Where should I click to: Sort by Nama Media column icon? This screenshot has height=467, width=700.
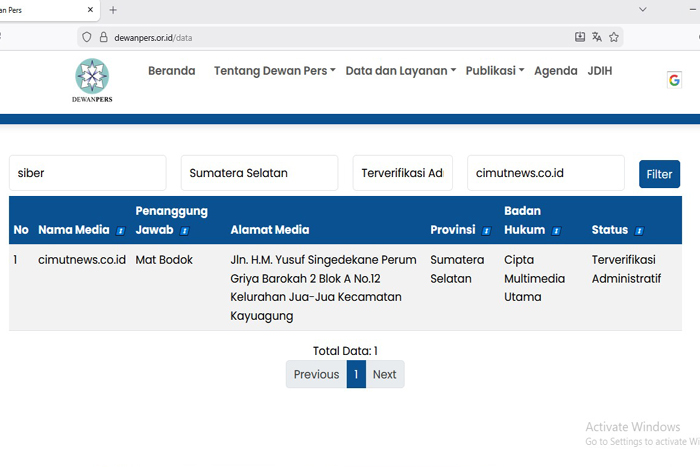pyautogui.click(x=121, y=231)
